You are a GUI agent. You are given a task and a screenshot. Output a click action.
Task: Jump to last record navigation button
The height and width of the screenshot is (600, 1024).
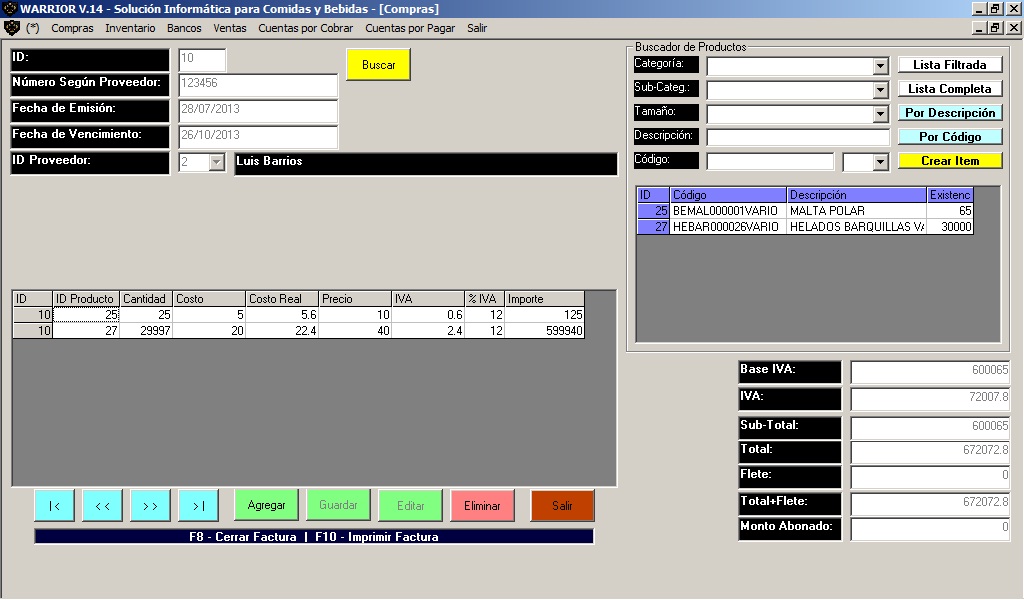[x=198, y=506]
